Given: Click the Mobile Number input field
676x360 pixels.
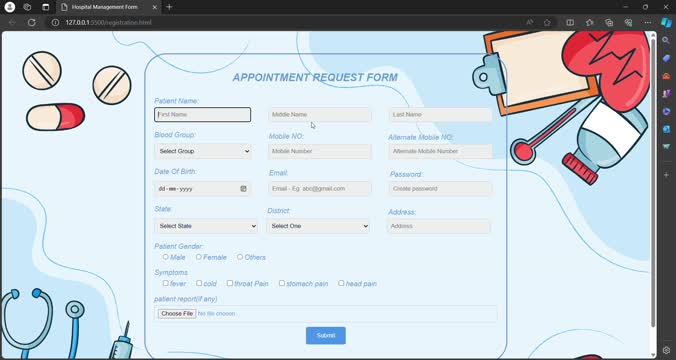Looking at the screenshot, I should click(319, 151).
